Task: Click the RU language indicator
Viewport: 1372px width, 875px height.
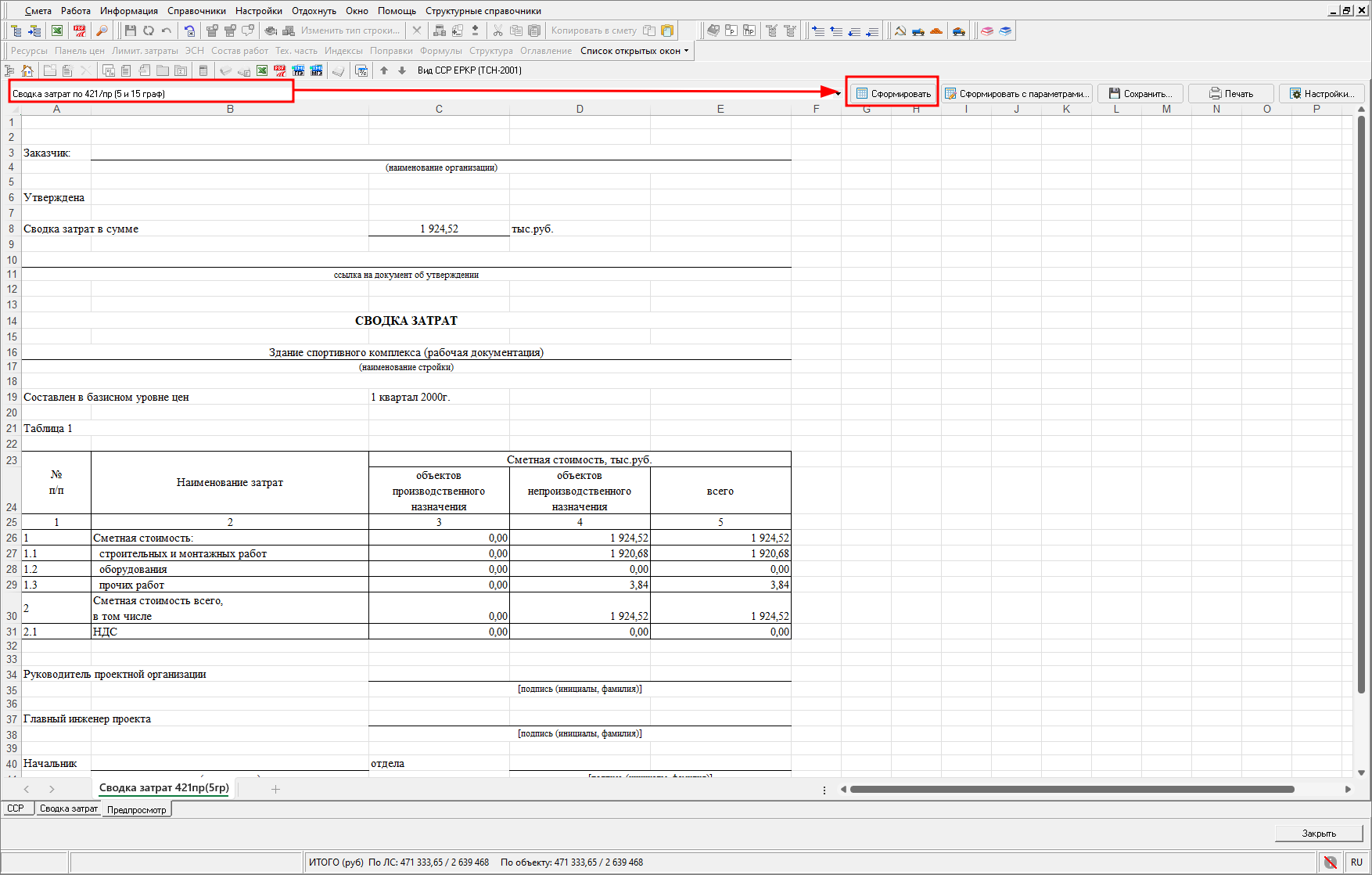Action: pyautogui.click(x=1356, y=862)
